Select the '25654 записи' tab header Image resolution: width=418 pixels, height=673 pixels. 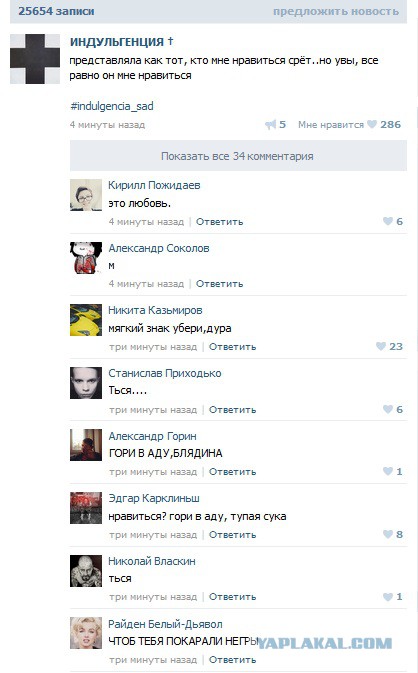pos(56,11)
